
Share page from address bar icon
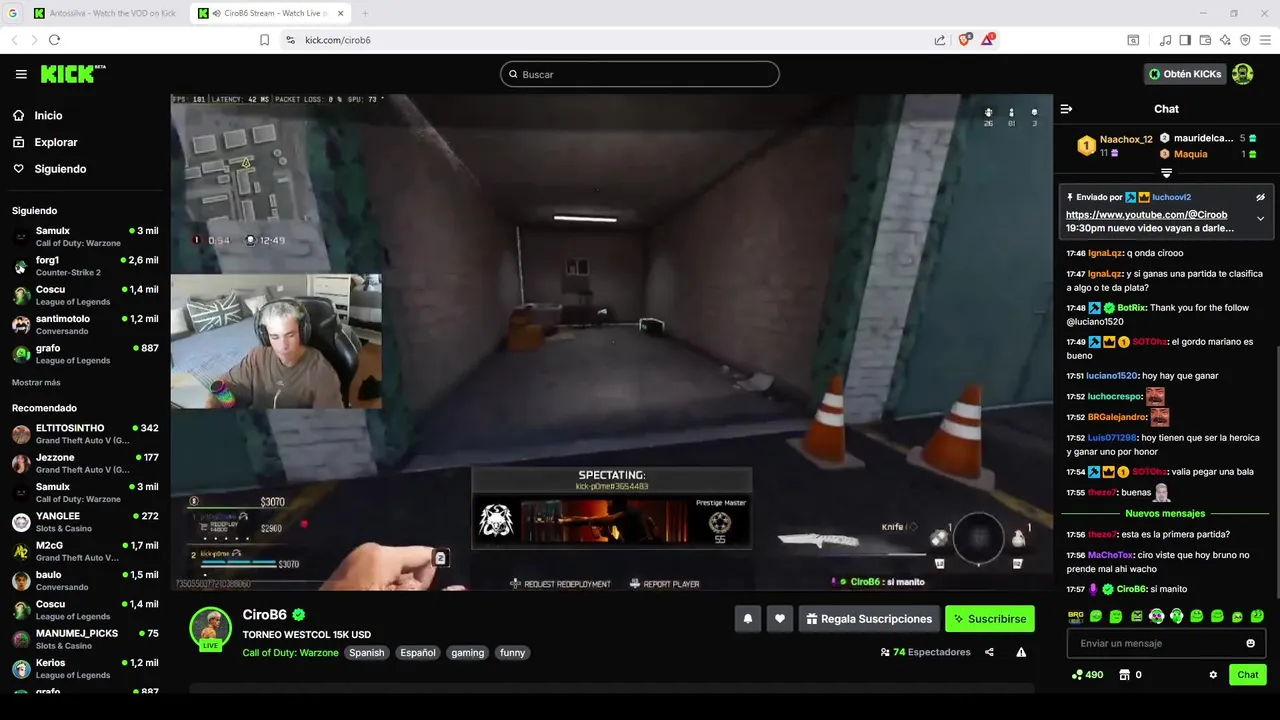(x=940, y=40)
